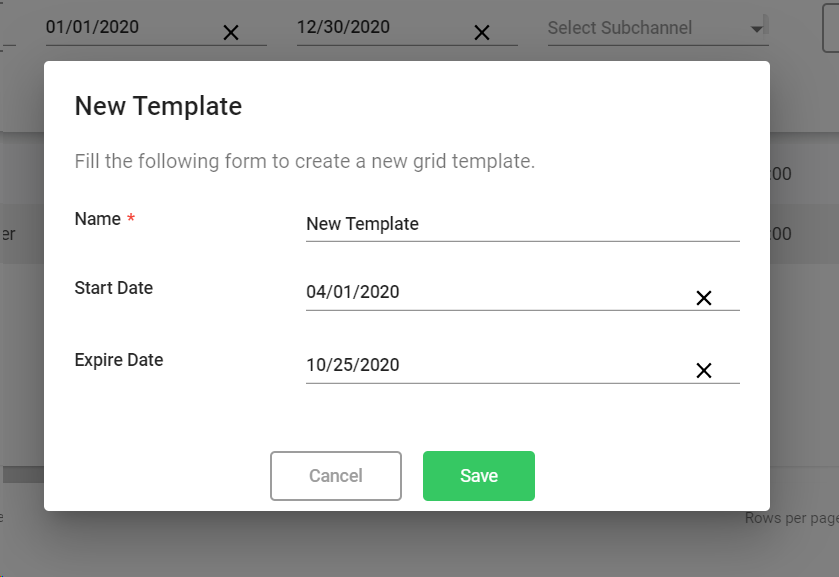
Task: Clear the Start Date field value
Action: point(704,298)
